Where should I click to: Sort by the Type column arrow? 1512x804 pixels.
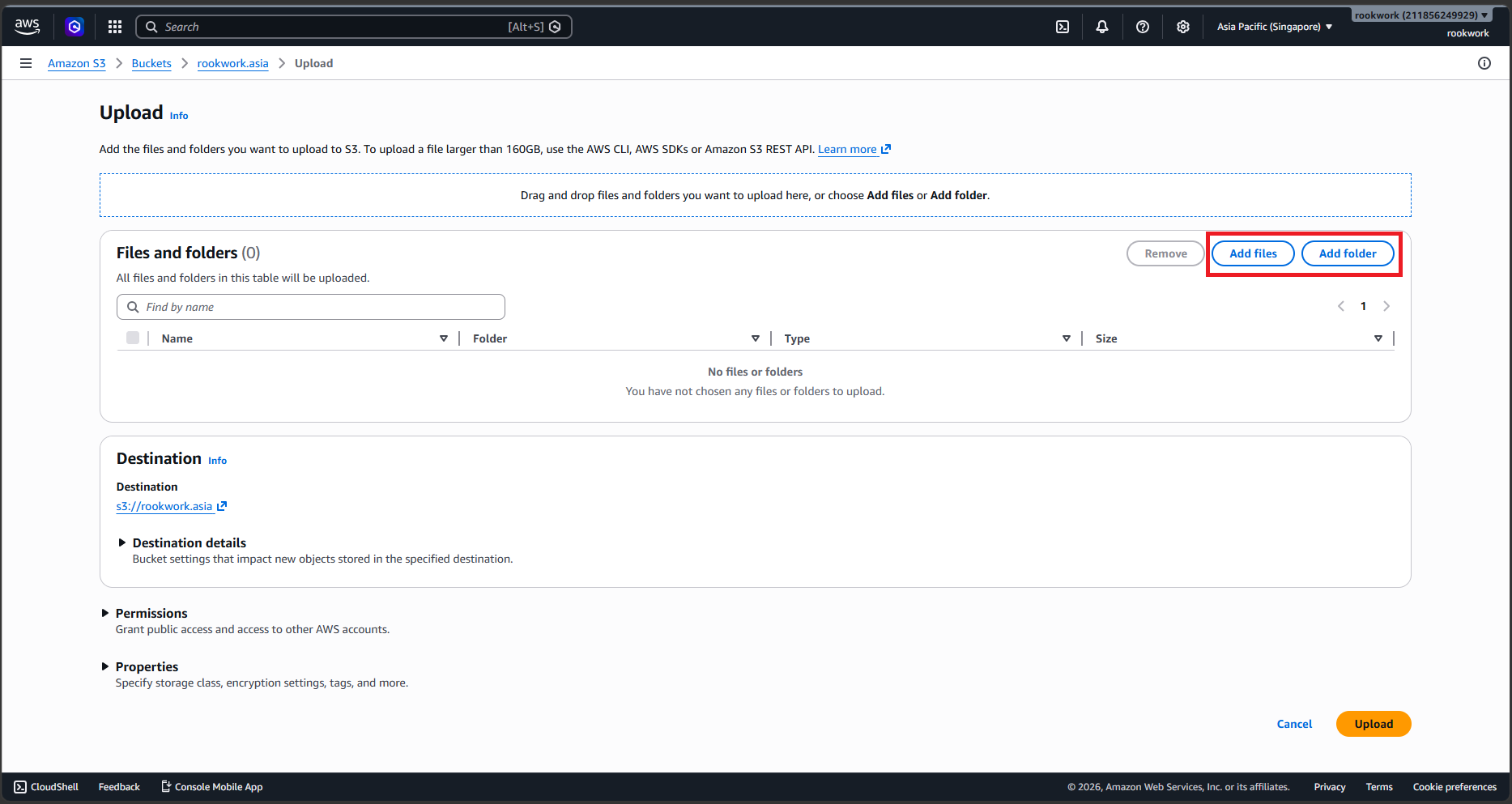click(1067, 338)
